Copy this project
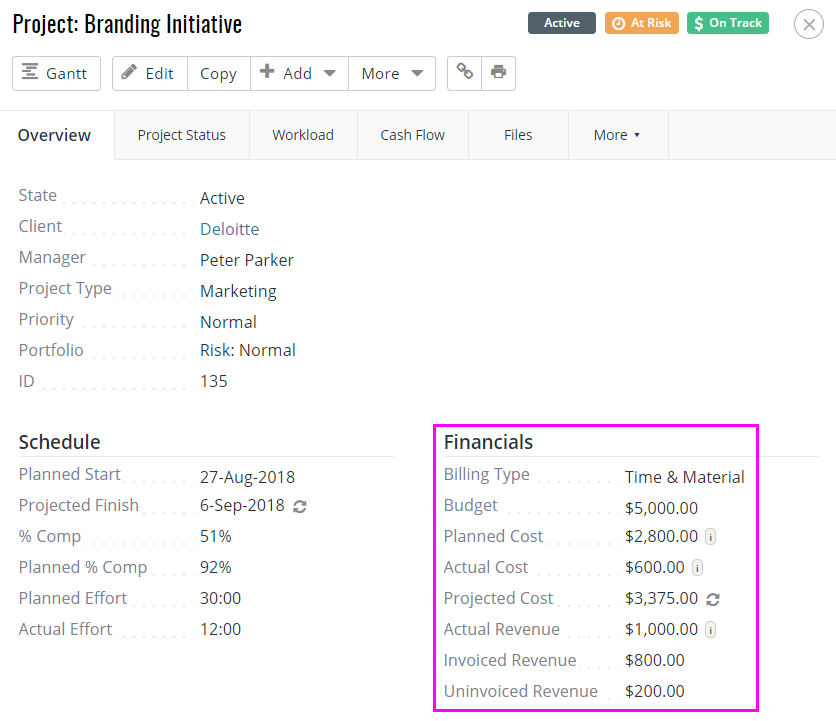Viewport: 836px width, 721px height. coord(218,74)
